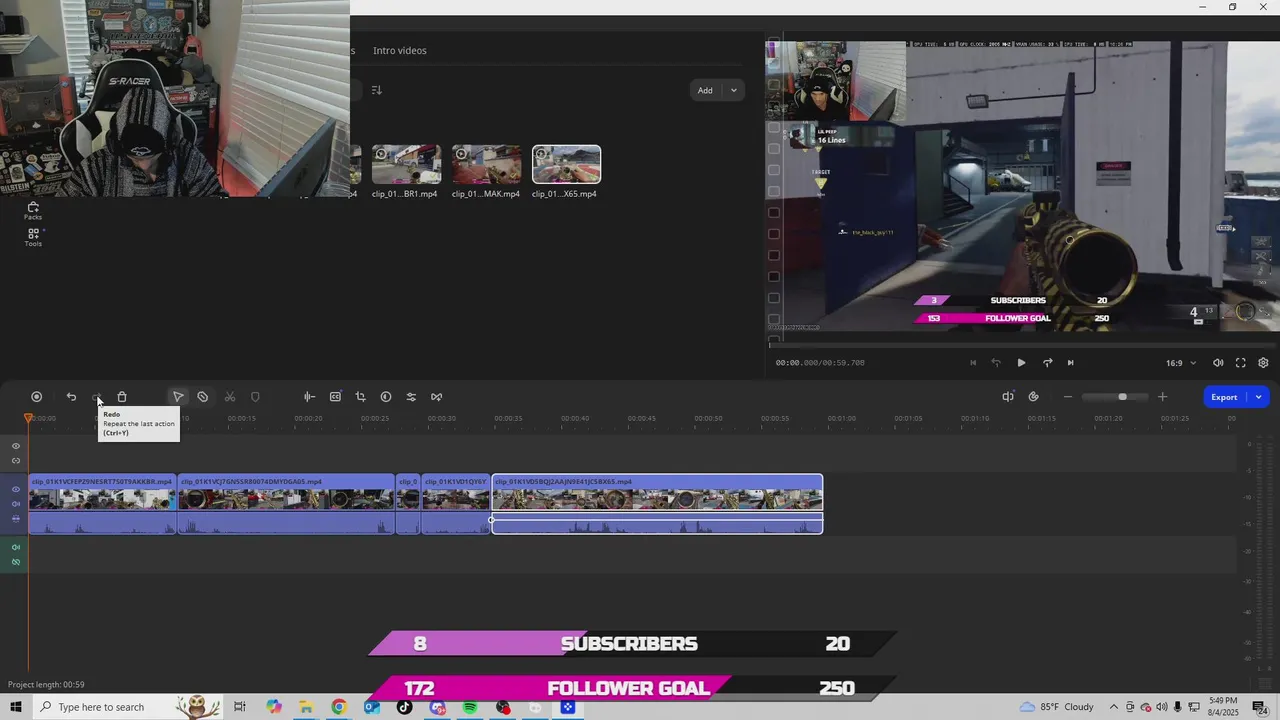The height and width of the screenshot is (720, 1280).
Task: Select the short clip labeled clip_0
Action: point(408,504)
